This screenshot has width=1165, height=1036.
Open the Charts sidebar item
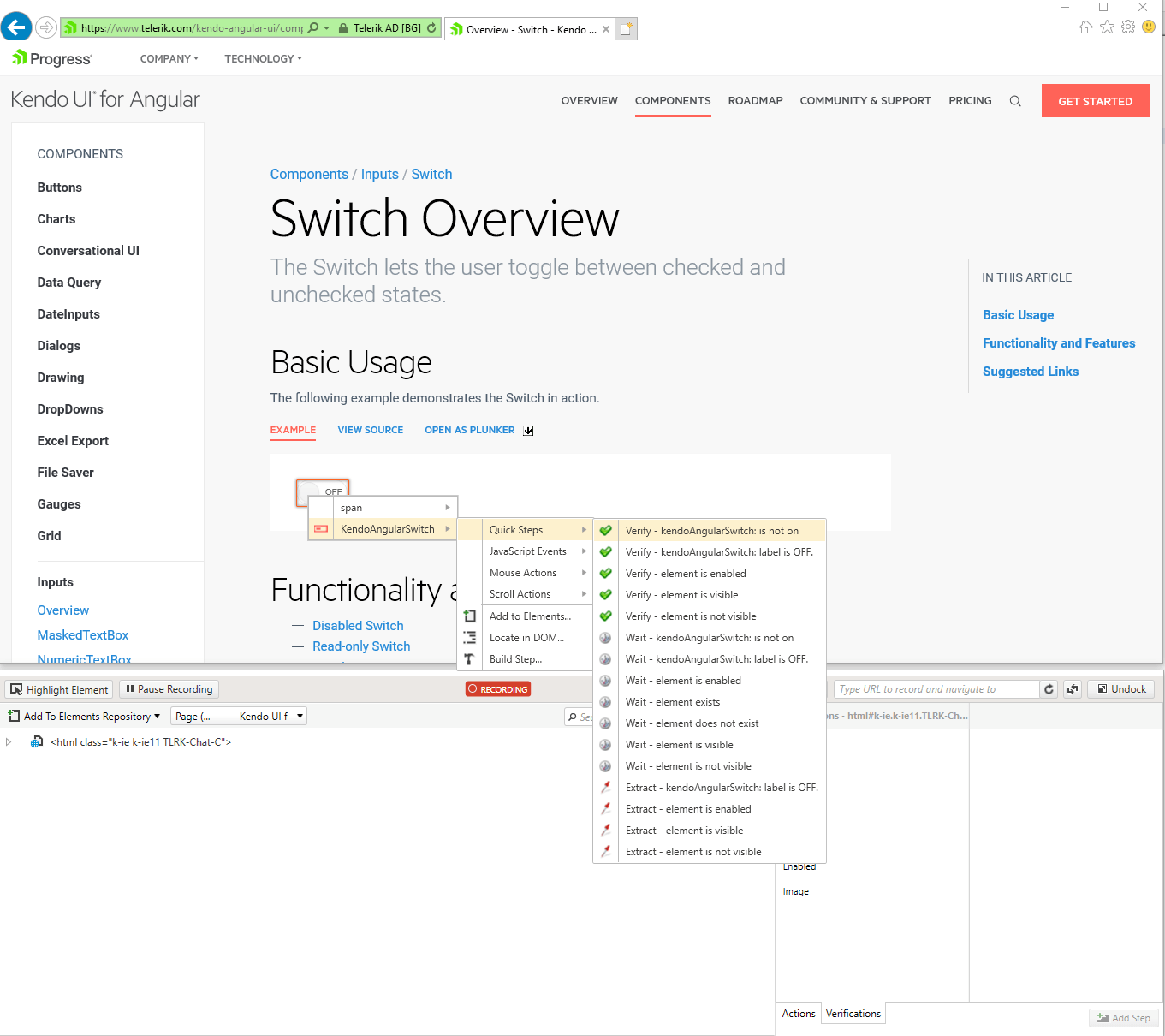[x=56, y=219]
